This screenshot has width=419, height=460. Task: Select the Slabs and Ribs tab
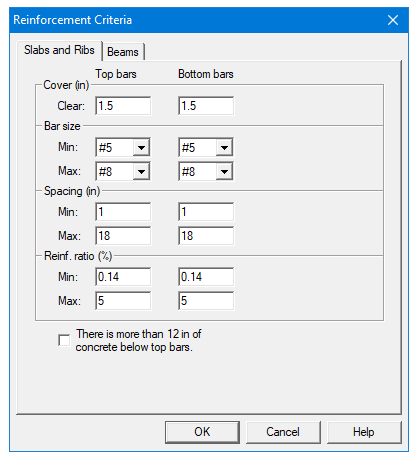(59, 50)
